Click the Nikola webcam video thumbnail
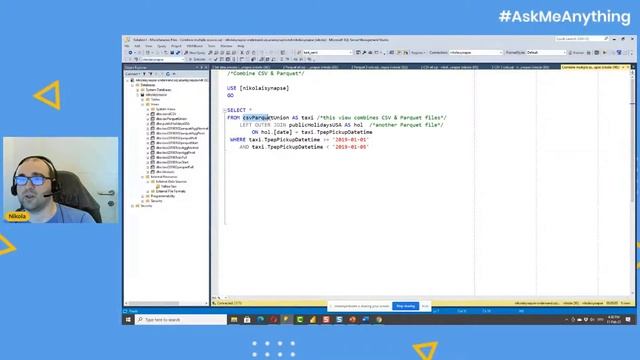The width and height of the screenshot is (640, 360). click(61, 180)
